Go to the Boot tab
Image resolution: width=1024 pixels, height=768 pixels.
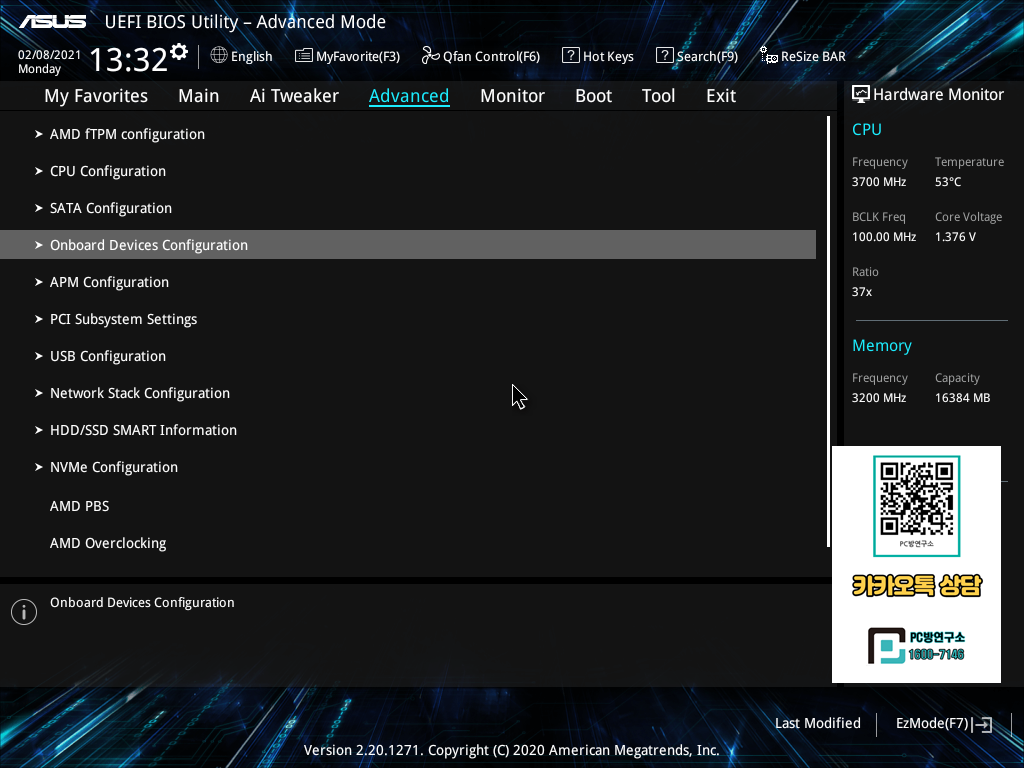tap(593, 96)
